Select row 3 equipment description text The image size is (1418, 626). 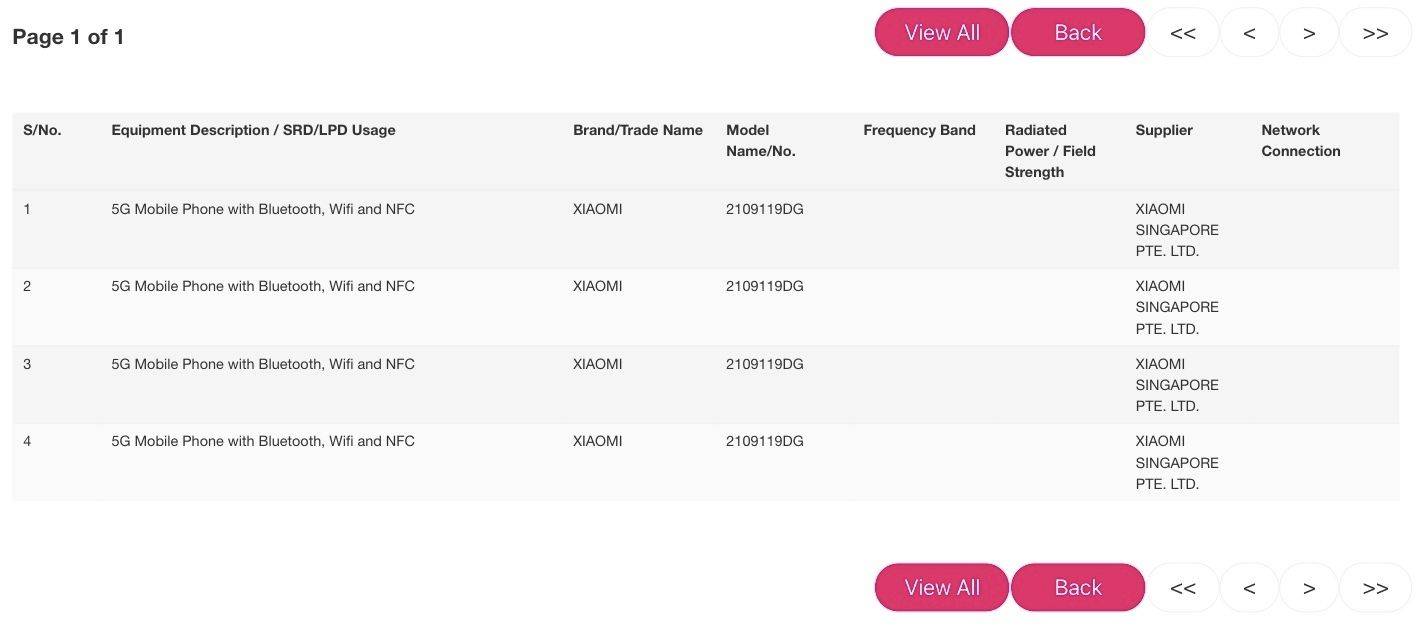(263, 364)
